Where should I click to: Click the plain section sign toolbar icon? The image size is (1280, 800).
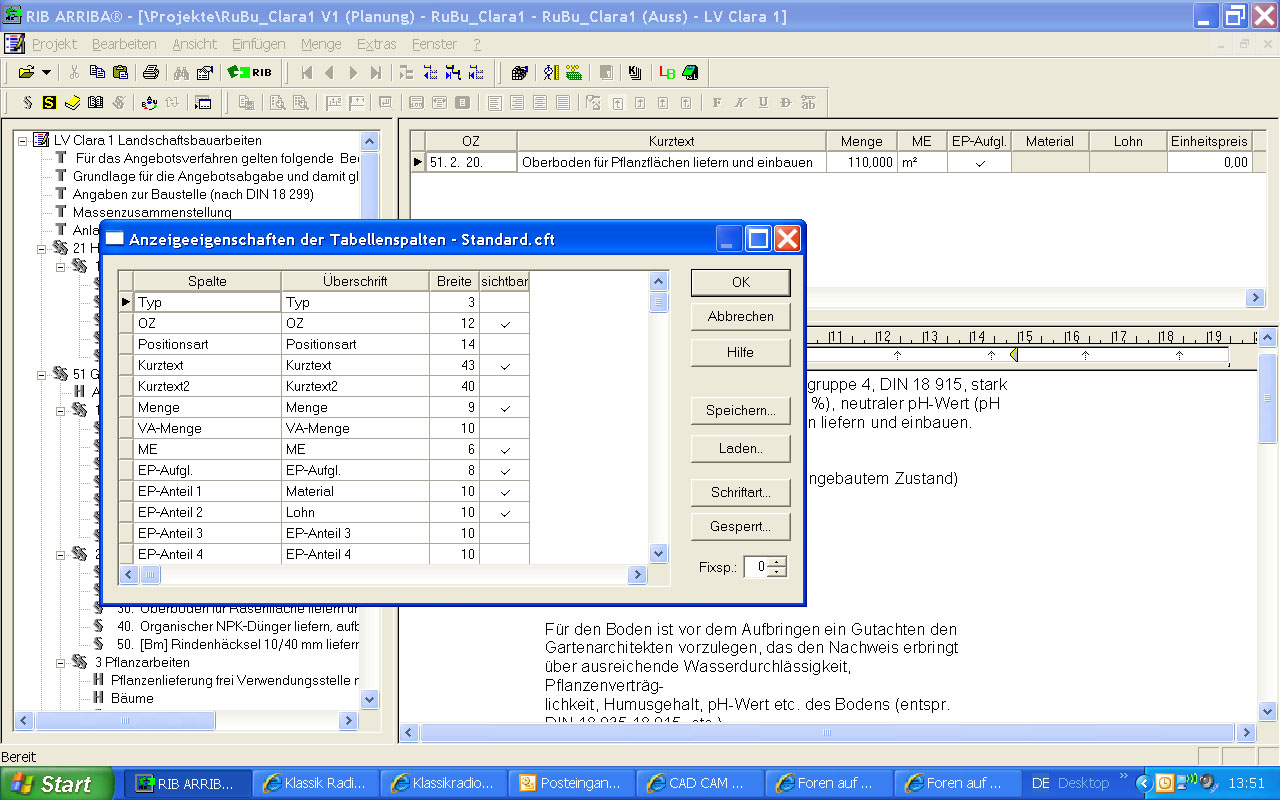tap(27, 102)
